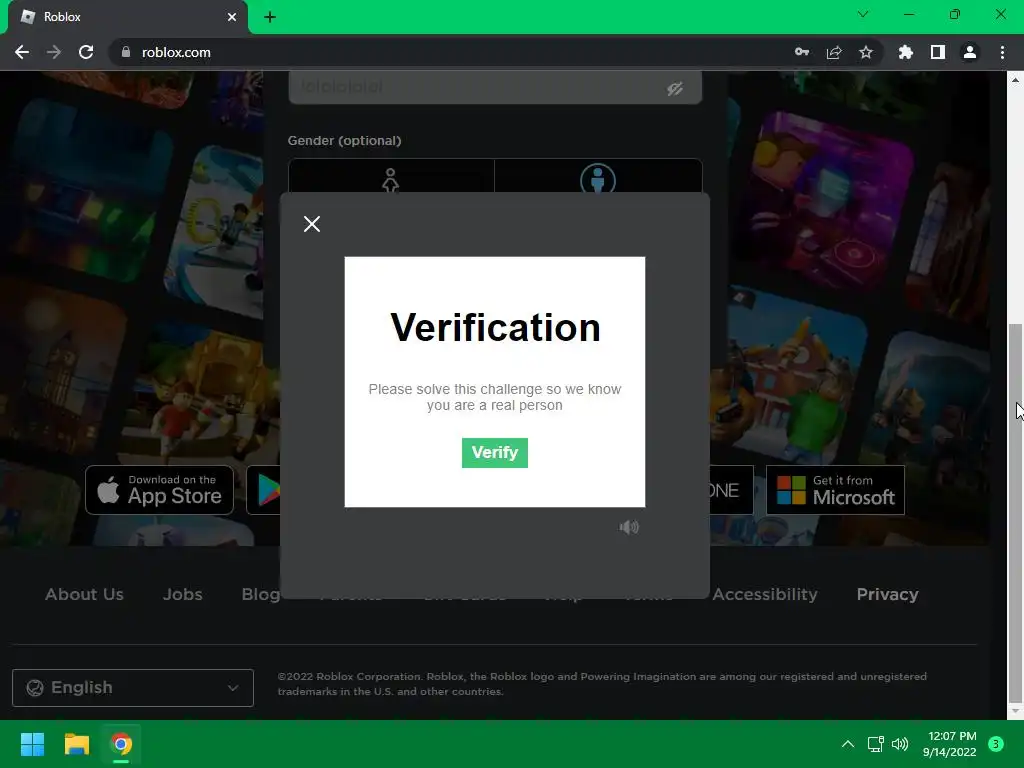Open Chrome extensions puzzle icon

point(906,52)
